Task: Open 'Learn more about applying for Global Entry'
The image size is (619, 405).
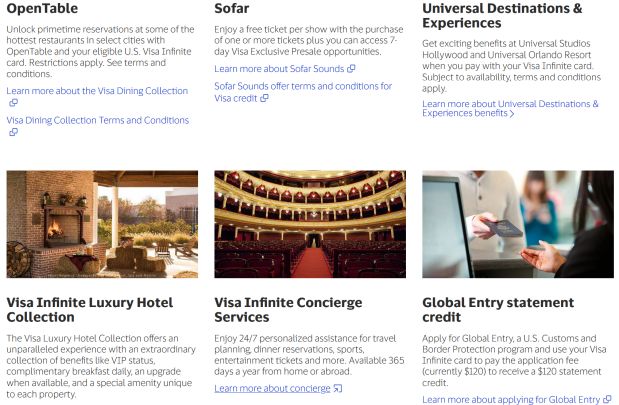Action: (511, 399)
